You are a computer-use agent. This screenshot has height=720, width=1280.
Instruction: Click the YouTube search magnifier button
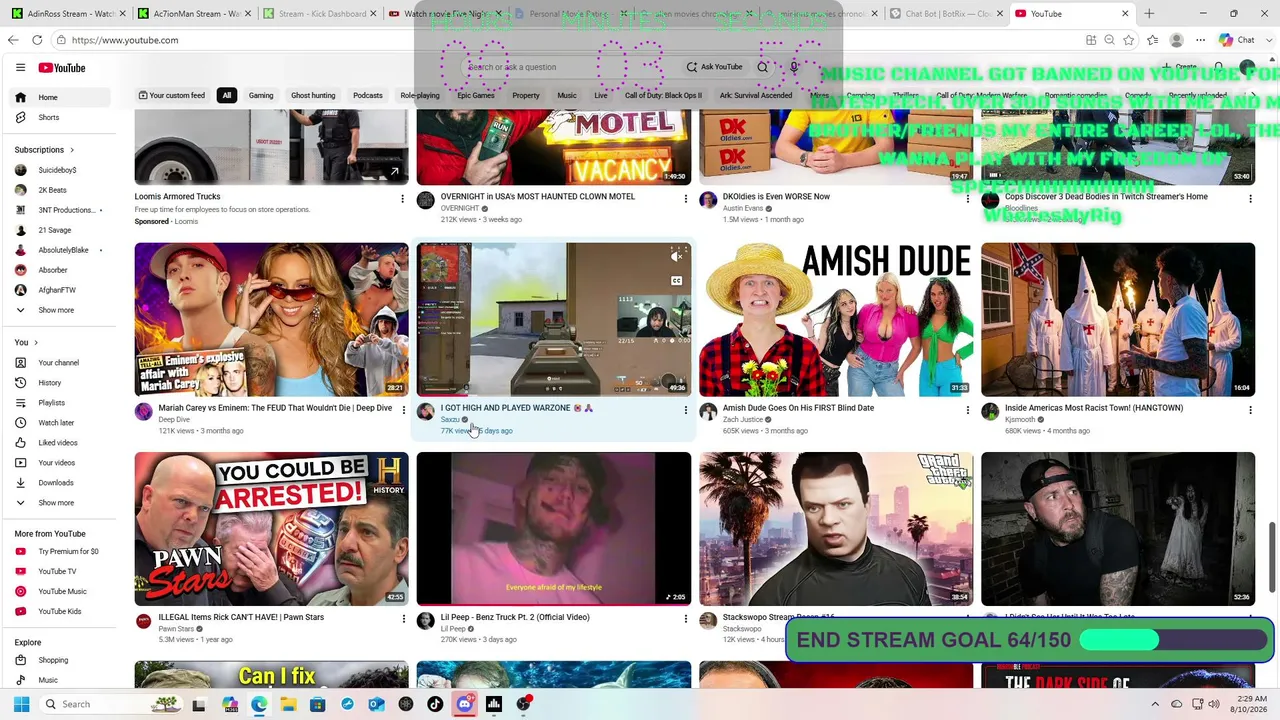[762, 67]
